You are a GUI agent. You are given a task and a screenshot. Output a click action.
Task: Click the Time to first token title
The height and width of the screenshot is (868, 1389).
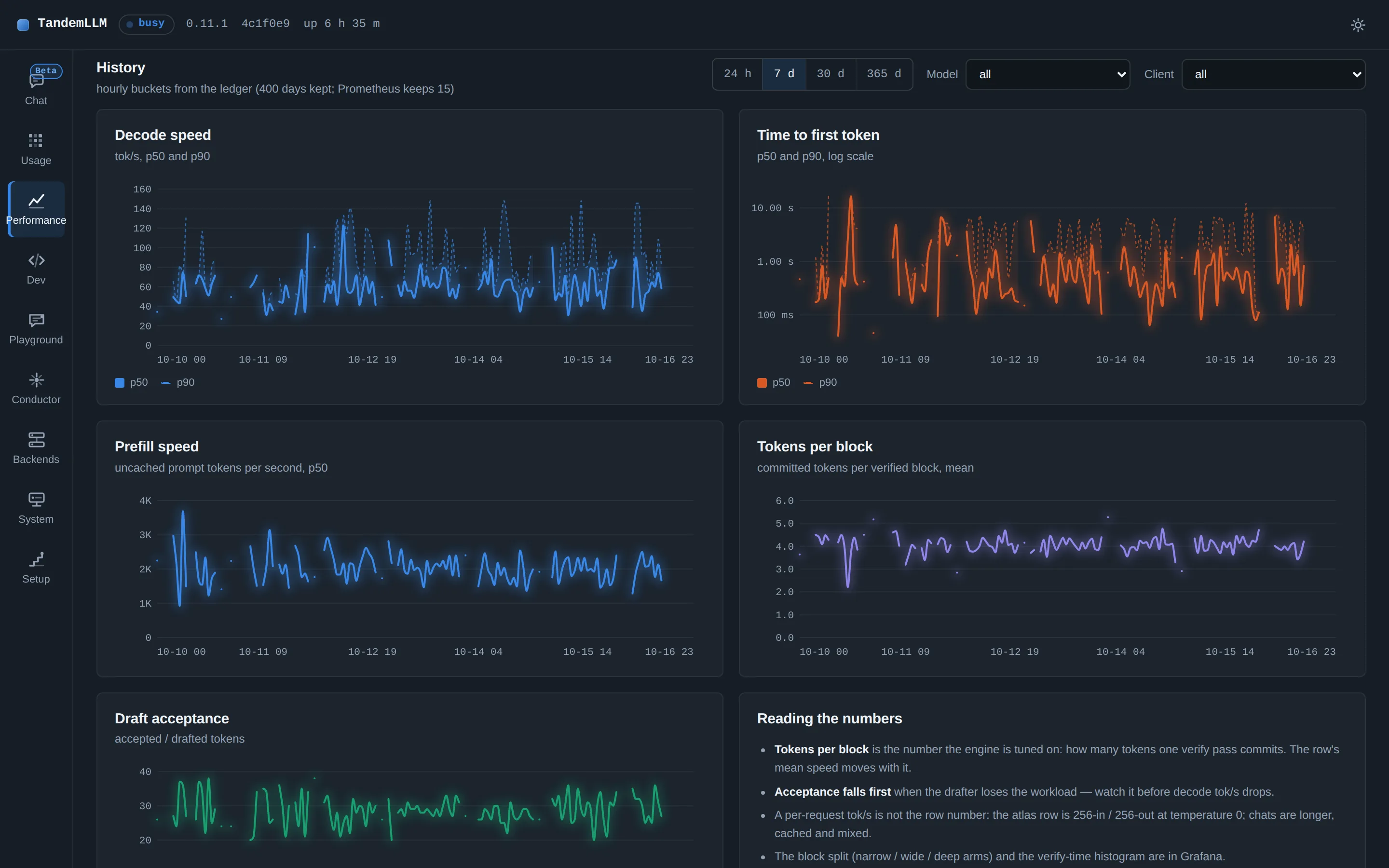[818, 135]
